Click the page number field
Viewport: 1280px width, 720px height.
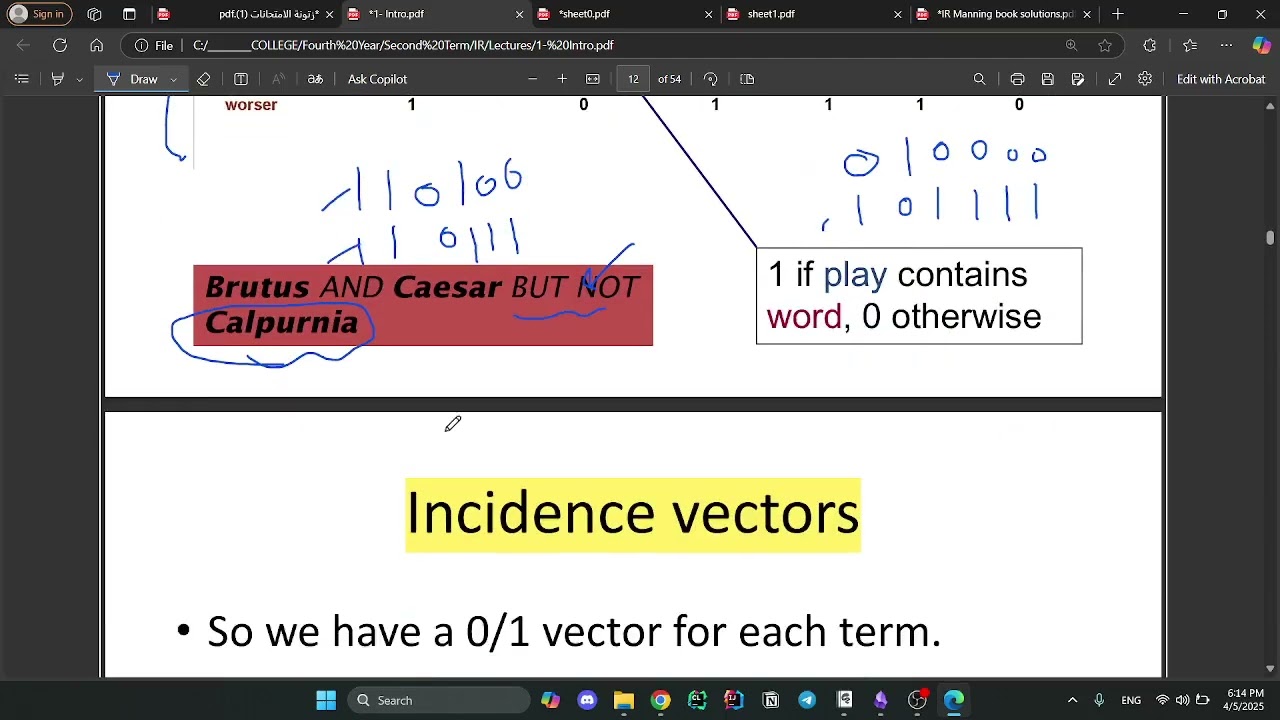pyautogui.click(x=633, y=79)
